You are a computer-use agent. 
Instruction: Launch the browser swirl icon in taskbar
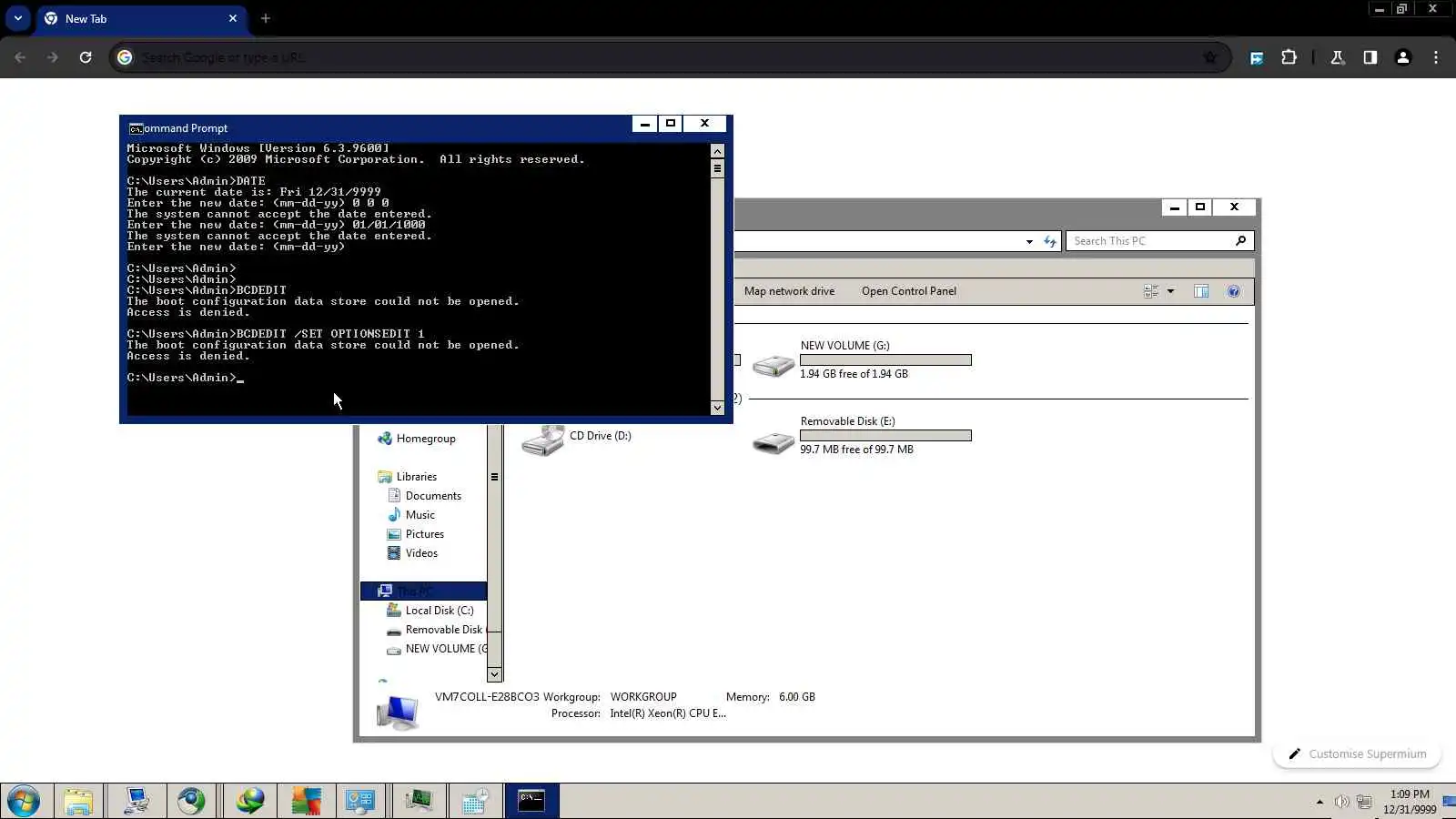[191, 802]
